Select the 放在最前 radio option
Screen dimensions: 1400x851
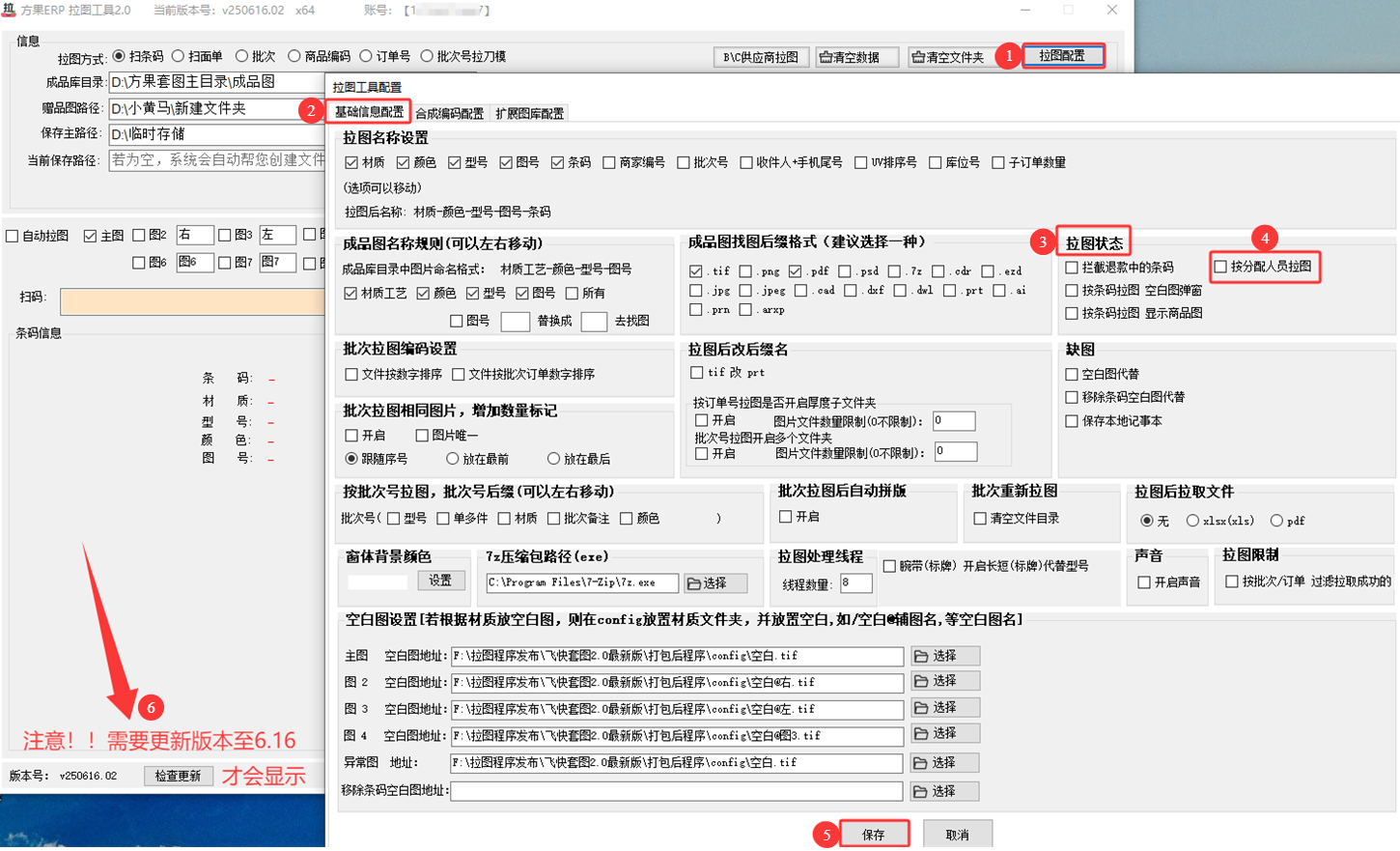pyautogui.click(x=452, y=459)
